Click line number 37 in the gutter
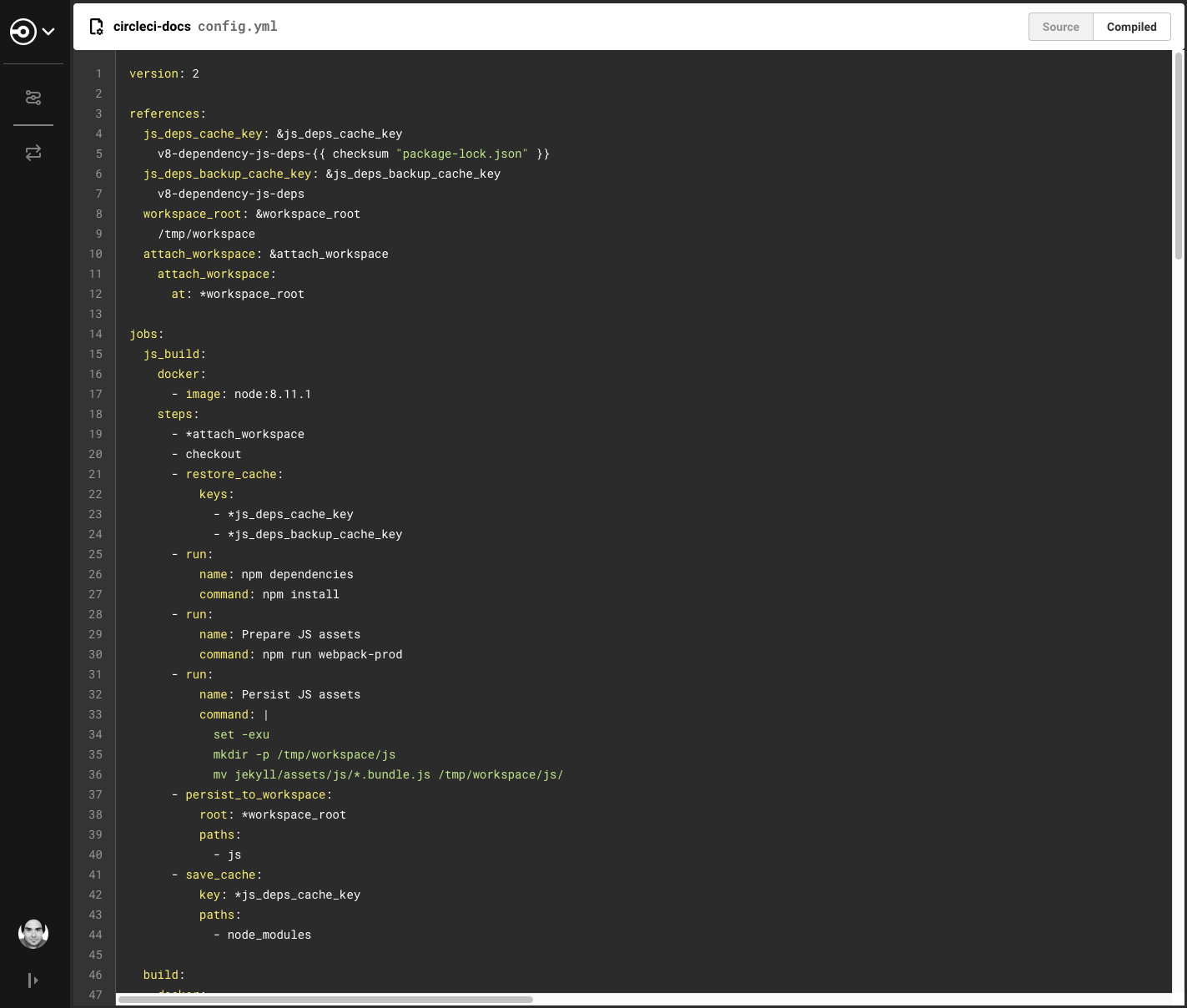The image size is (1187, 1008). 96,794
